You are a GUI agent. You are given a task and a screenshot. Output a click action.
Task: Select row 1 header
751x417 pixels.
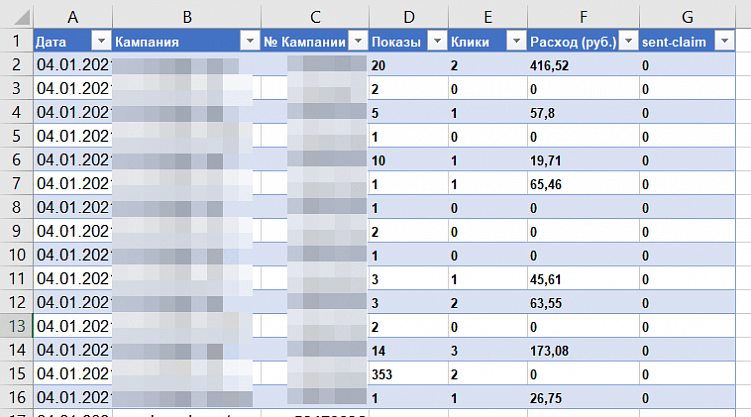tap(16, 41)
